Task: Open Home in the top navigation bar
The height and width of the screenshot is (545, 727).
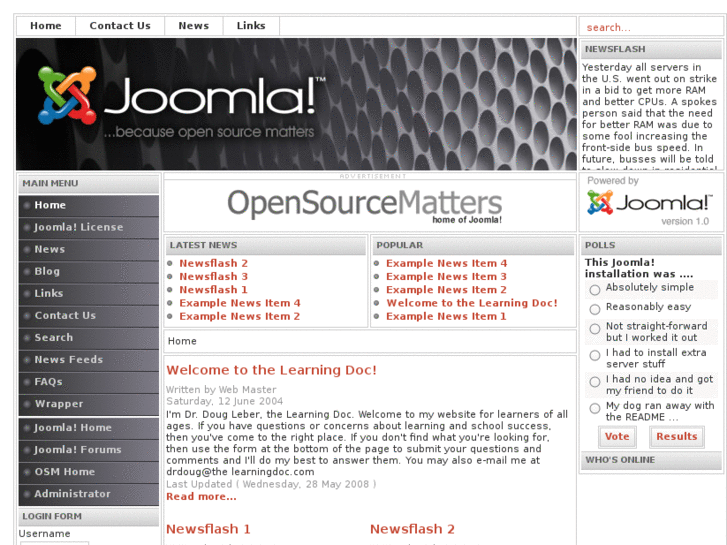Action: pos(46,26)
